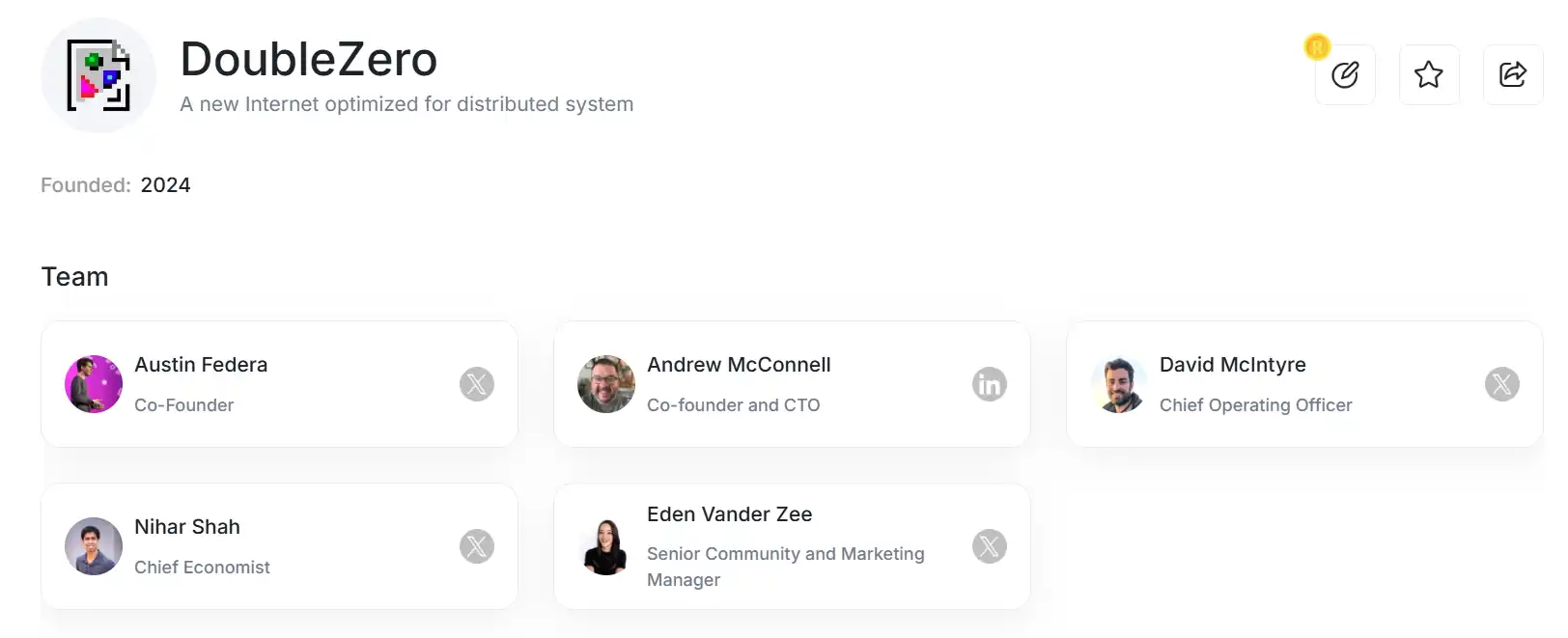Open Austin Federa's X profile icon

[477, 384]
